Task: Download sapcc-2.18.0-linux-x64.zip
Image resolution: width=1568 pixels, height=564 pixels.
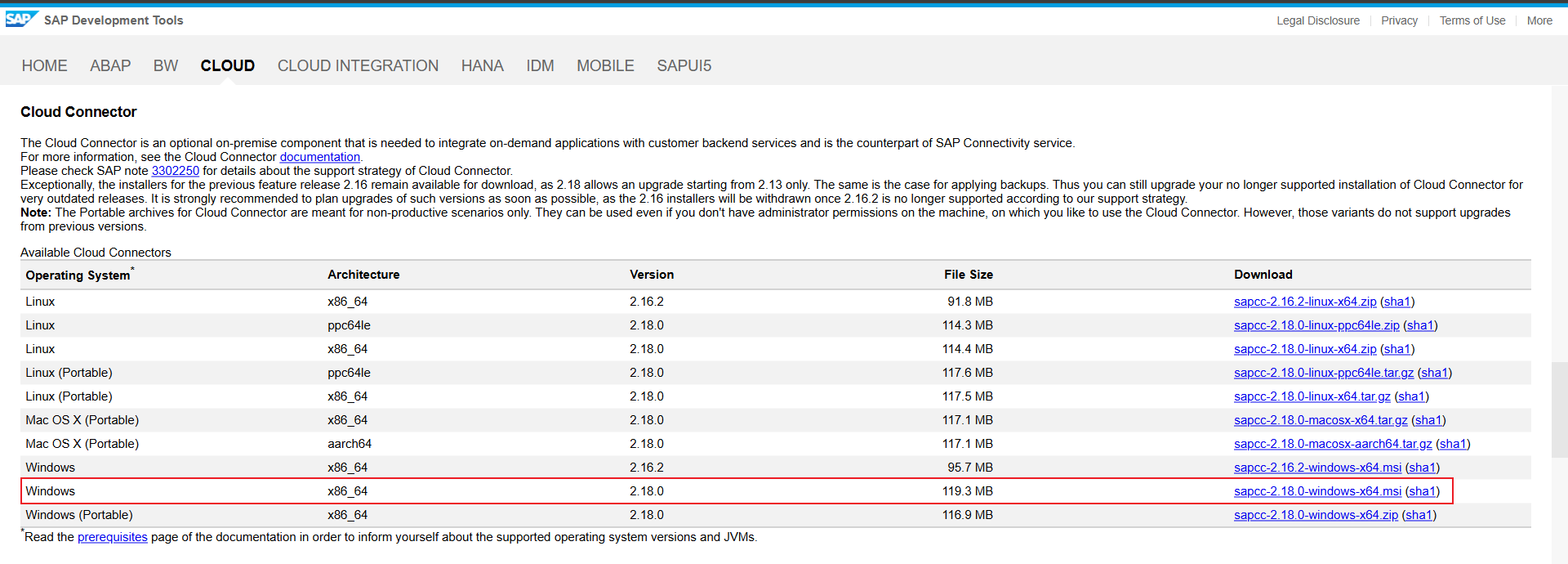Action: [1305, 349]
